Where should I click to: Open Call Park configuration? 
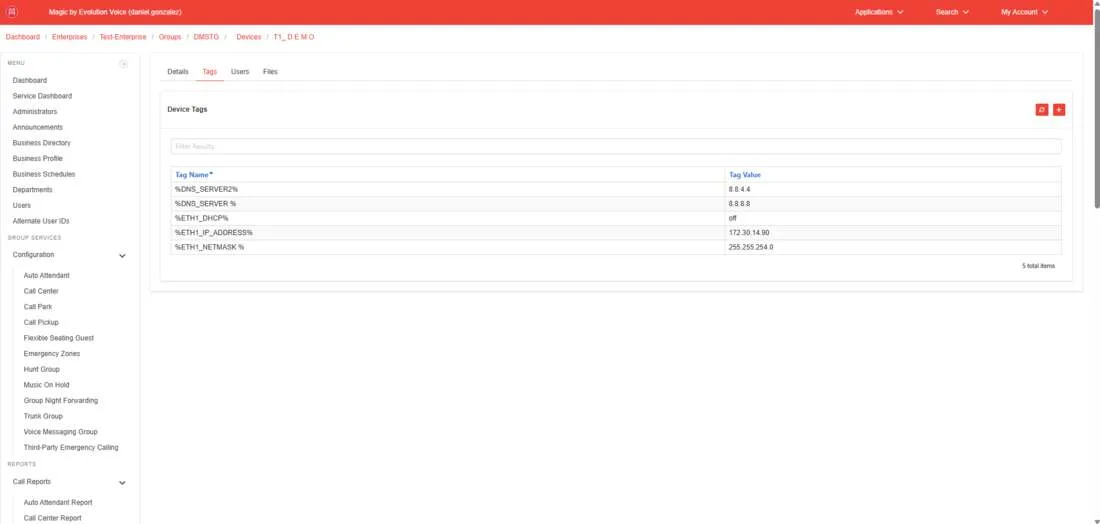[38, 307]
